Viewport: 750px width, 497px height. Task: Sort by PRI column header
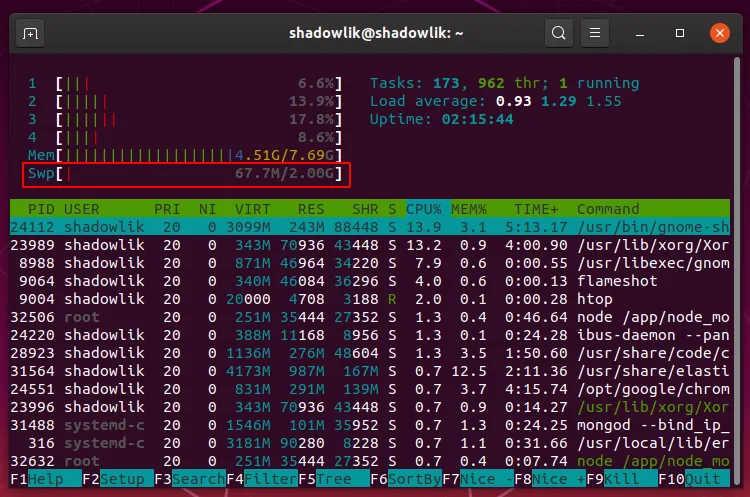point(167,209)
